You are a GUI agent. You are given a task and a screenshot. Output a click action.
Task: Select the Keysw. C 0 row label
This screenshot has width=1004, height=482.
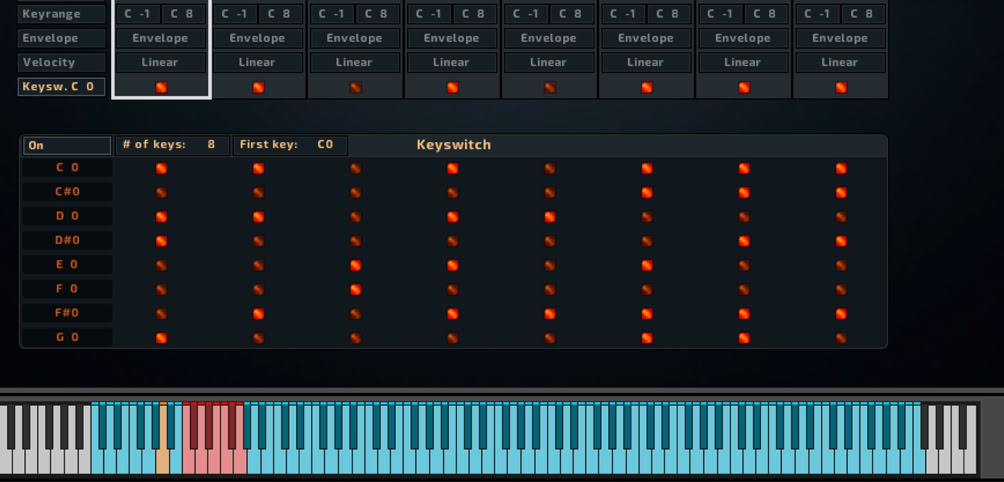(61, 86)
